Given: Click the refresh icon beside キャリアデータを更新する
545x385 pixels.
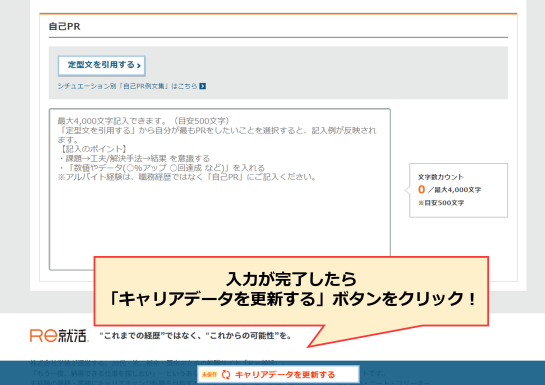Looking at the screenshot, I should (x=226, y=375).
